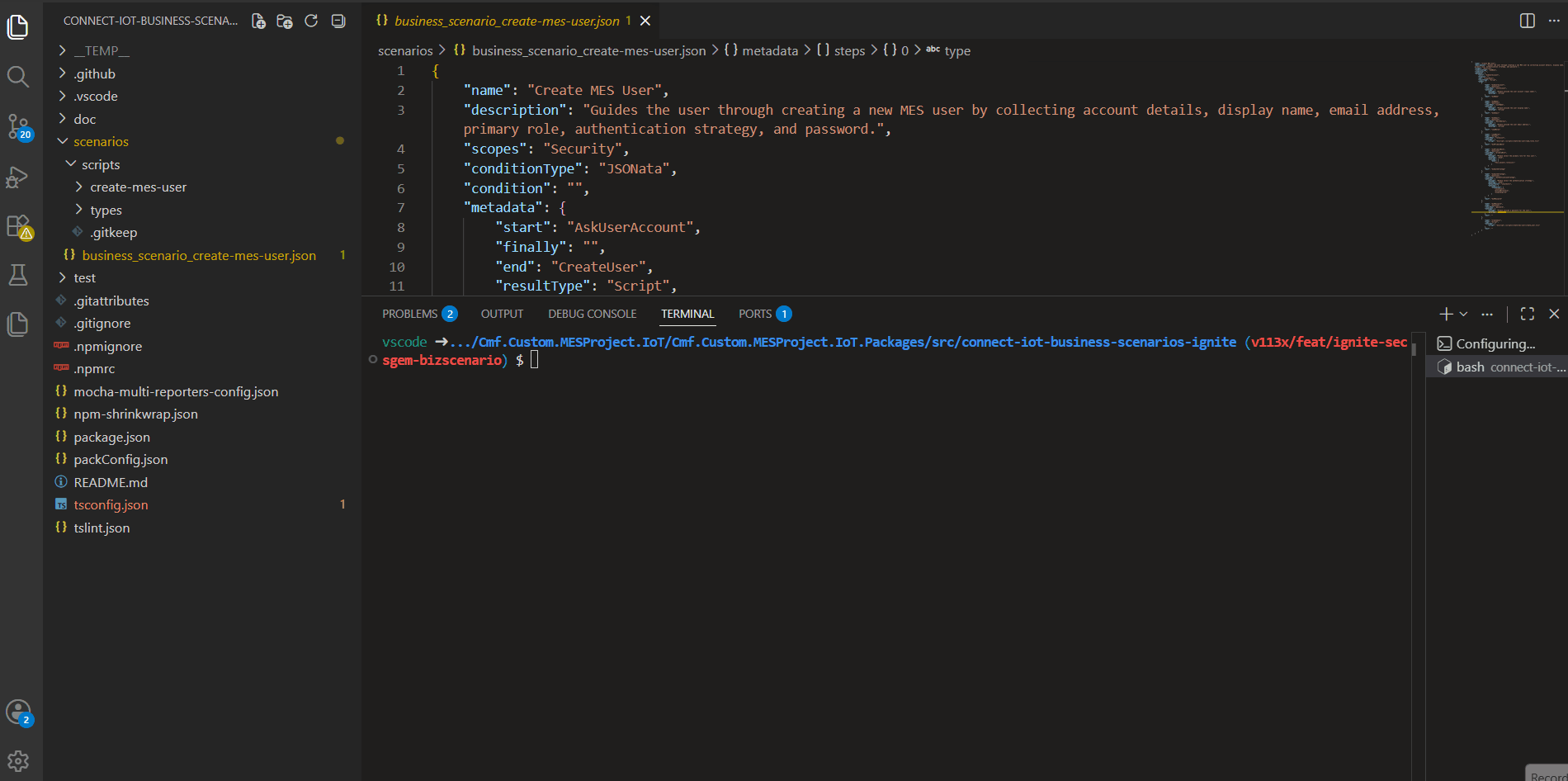Switch to the TERMINAL tab

pyautogui.click(x=687, y=314)
